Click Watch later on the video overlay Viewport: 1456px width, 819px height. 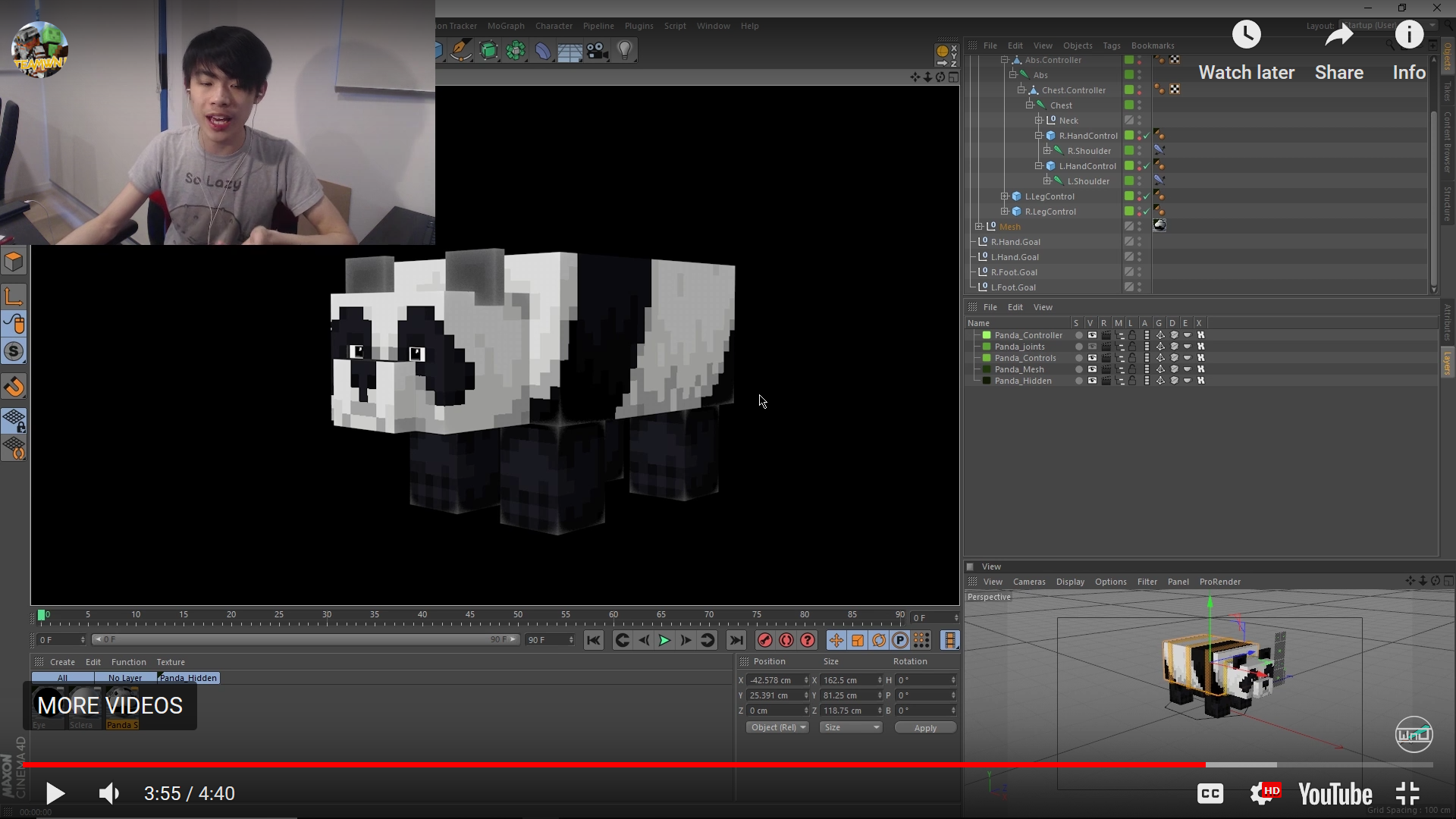pos(1247,52)
